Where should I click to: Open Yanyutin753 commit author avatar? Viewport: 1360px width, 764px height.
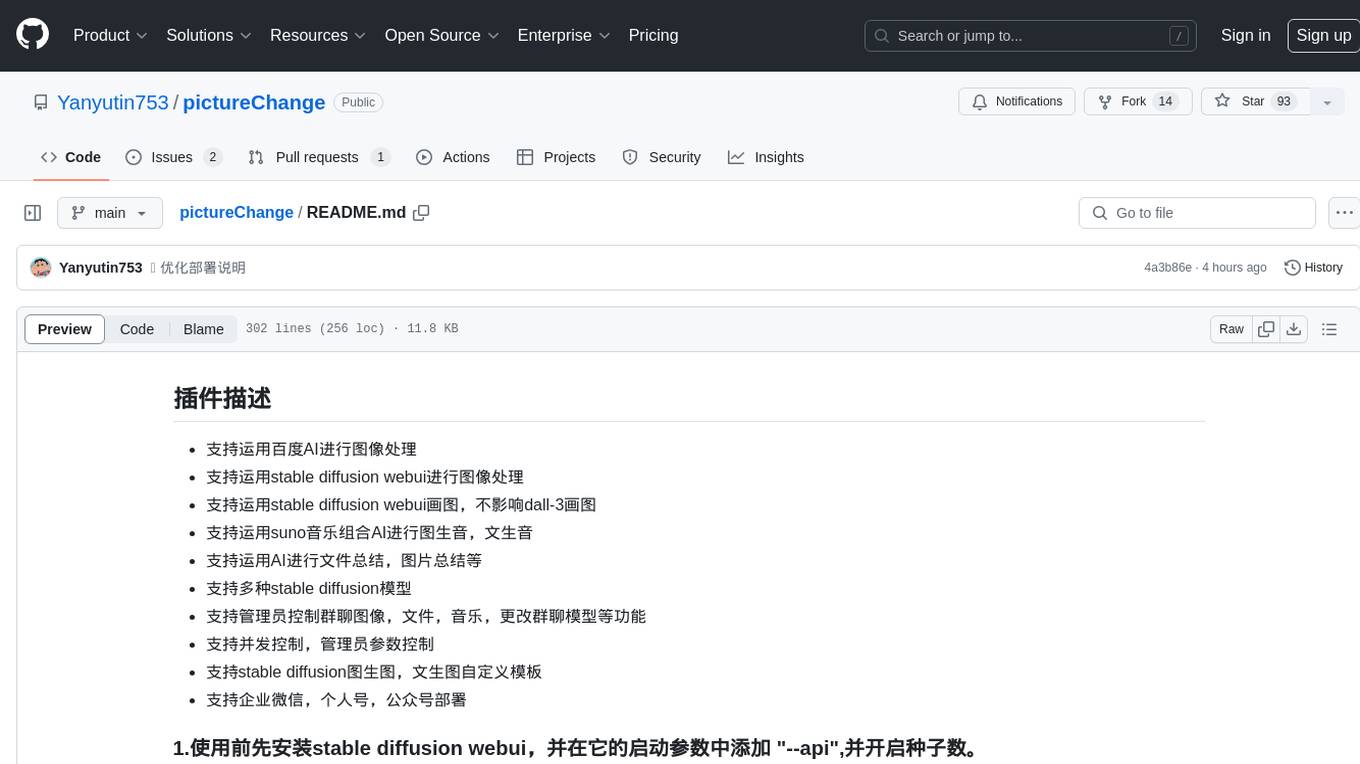click(x=41, y=267)
